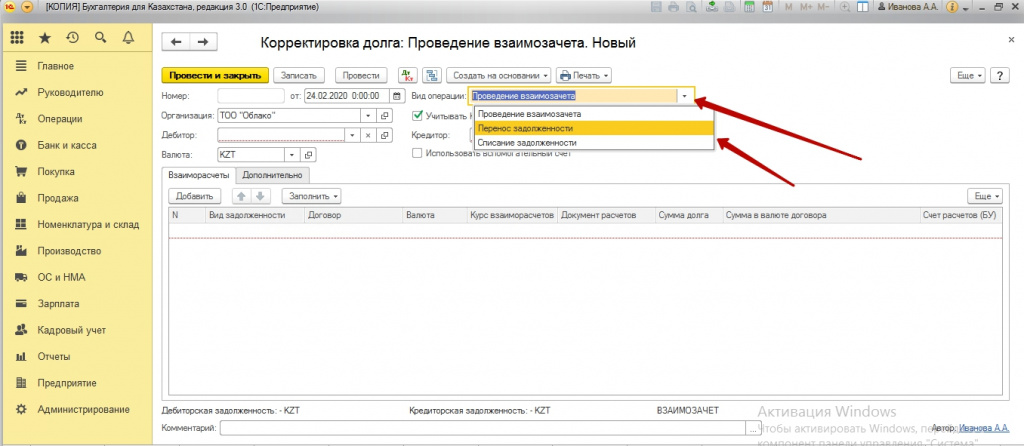Click the Документ расчетов column header

click(606, 215)
